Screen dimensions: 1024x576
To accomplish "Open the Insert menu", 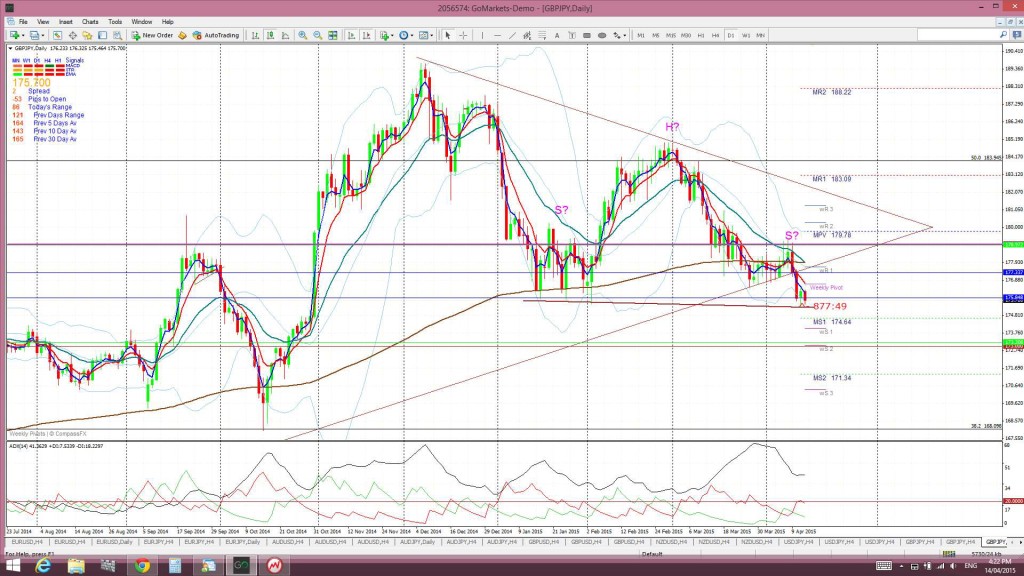I will pyautogui.click(x=65, y=22).
